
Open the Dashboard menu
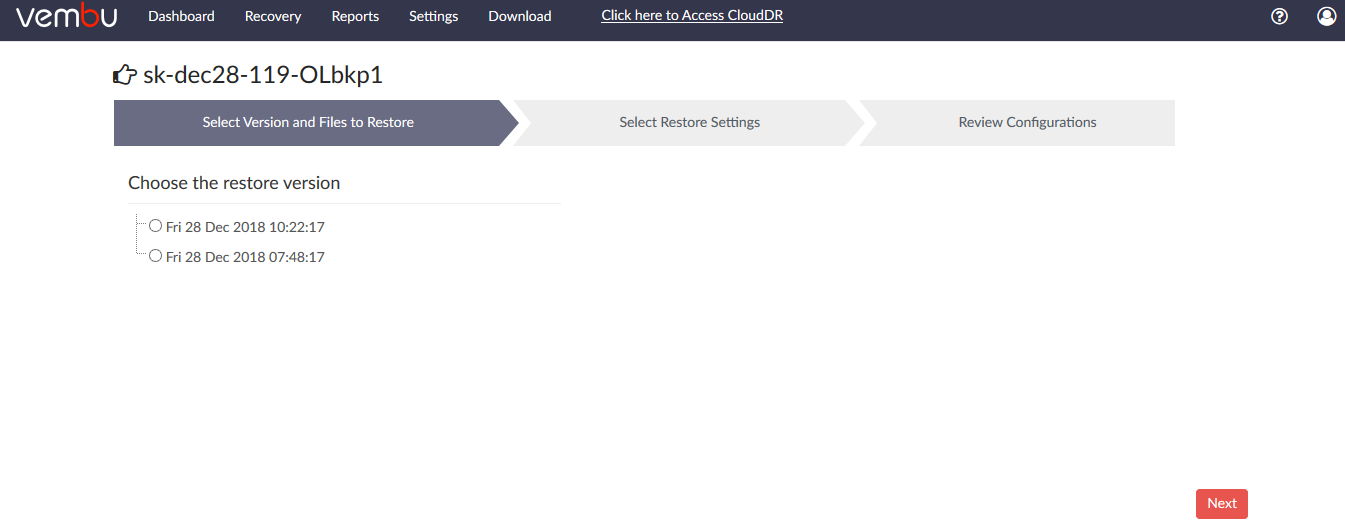[181, 16]
